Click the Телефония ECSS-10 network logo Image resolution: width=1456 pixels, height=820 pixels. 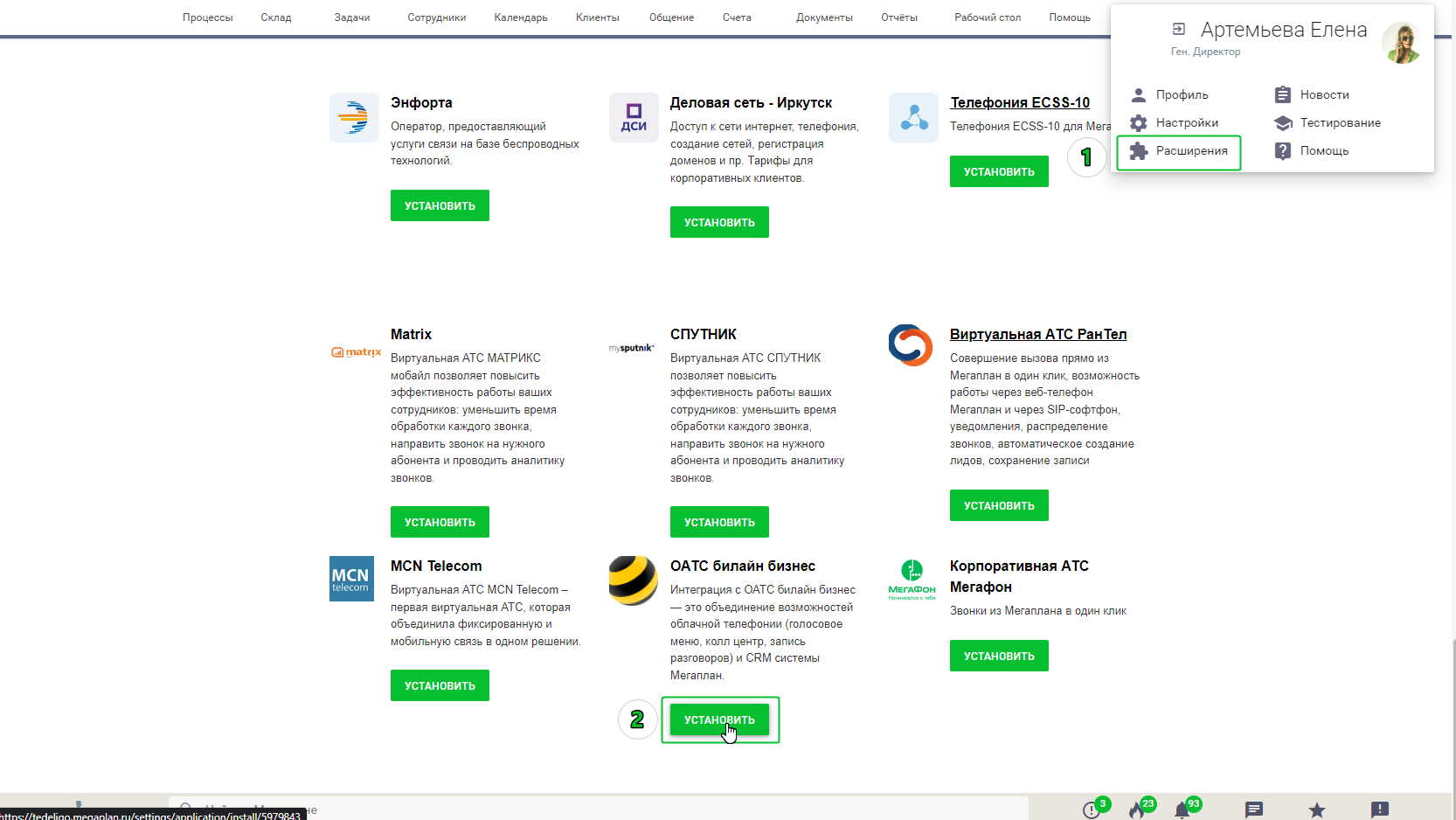pos(913,117)
